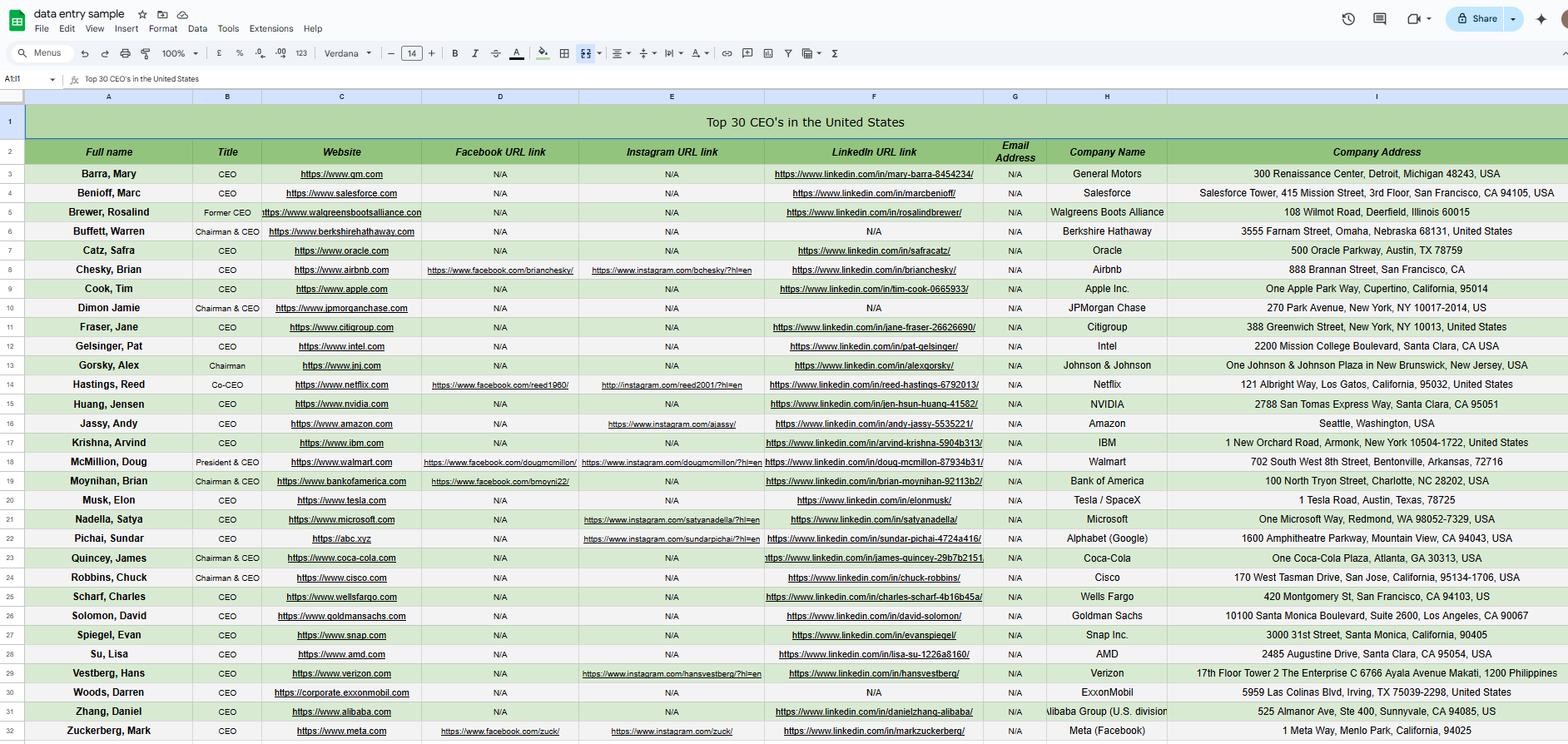Open the zoom 100% dropdown

(x=181, y=53)
